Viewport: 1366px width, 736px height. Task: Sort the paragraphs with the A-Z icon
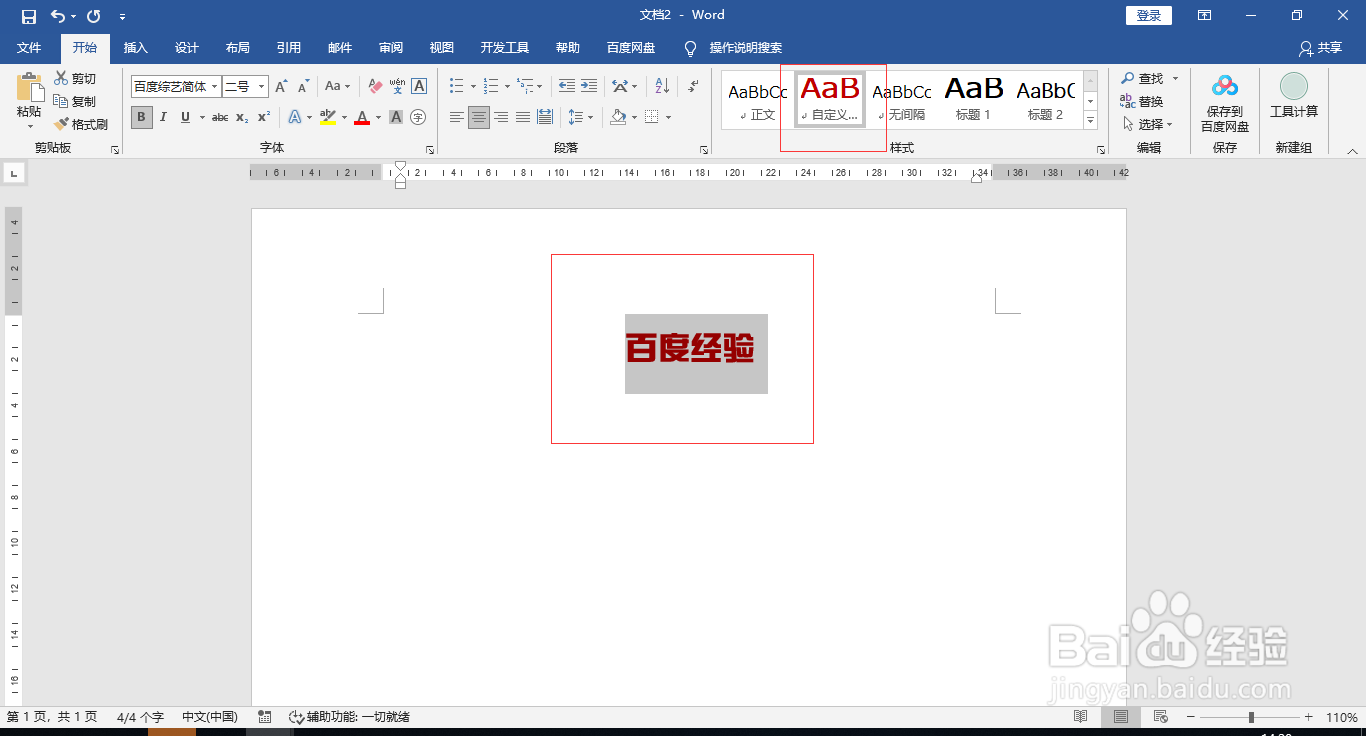click(x=662, y=87)
